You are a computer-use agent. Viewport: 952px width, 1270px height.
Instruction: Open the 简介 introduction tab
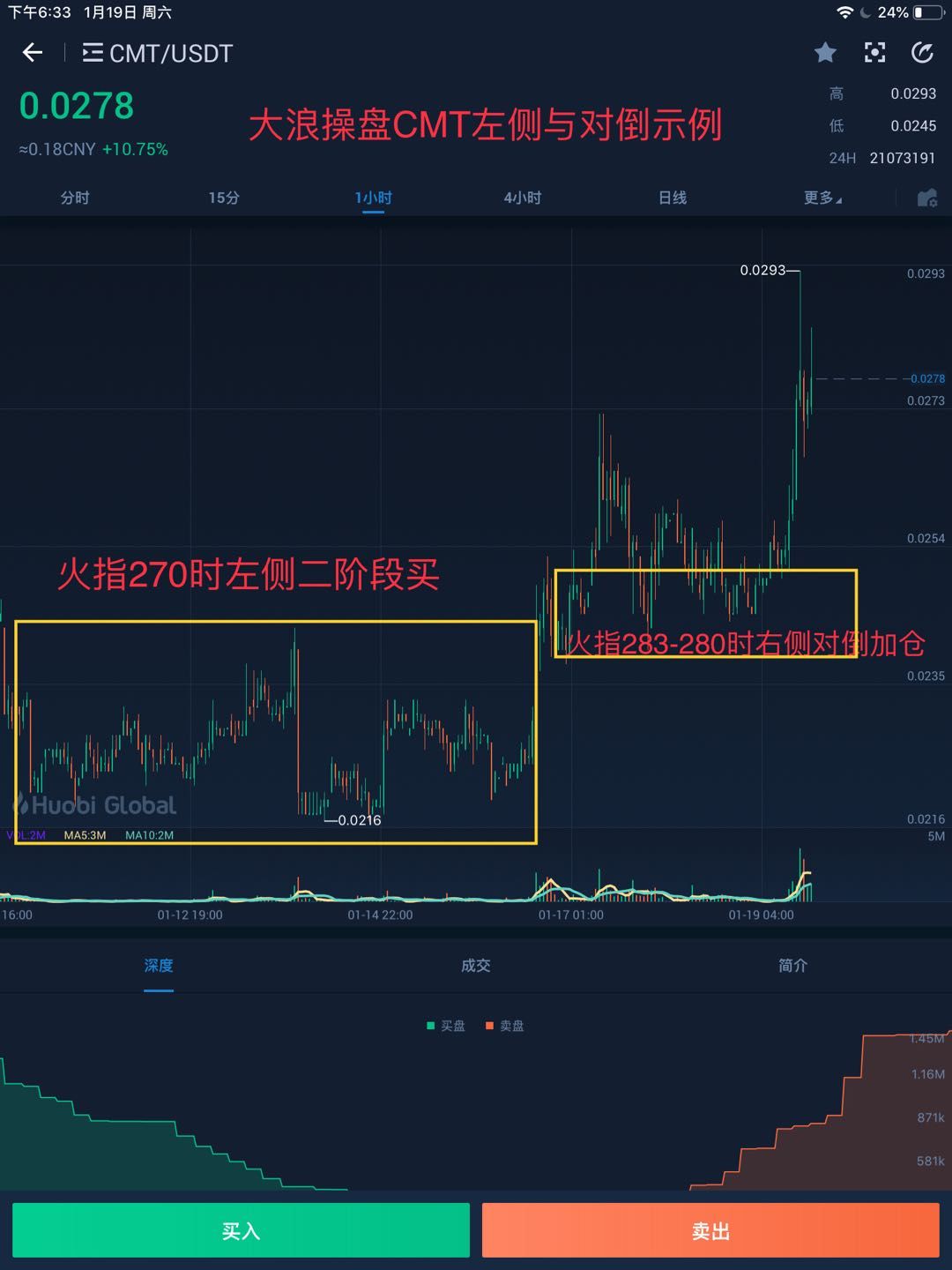(793, 966)
